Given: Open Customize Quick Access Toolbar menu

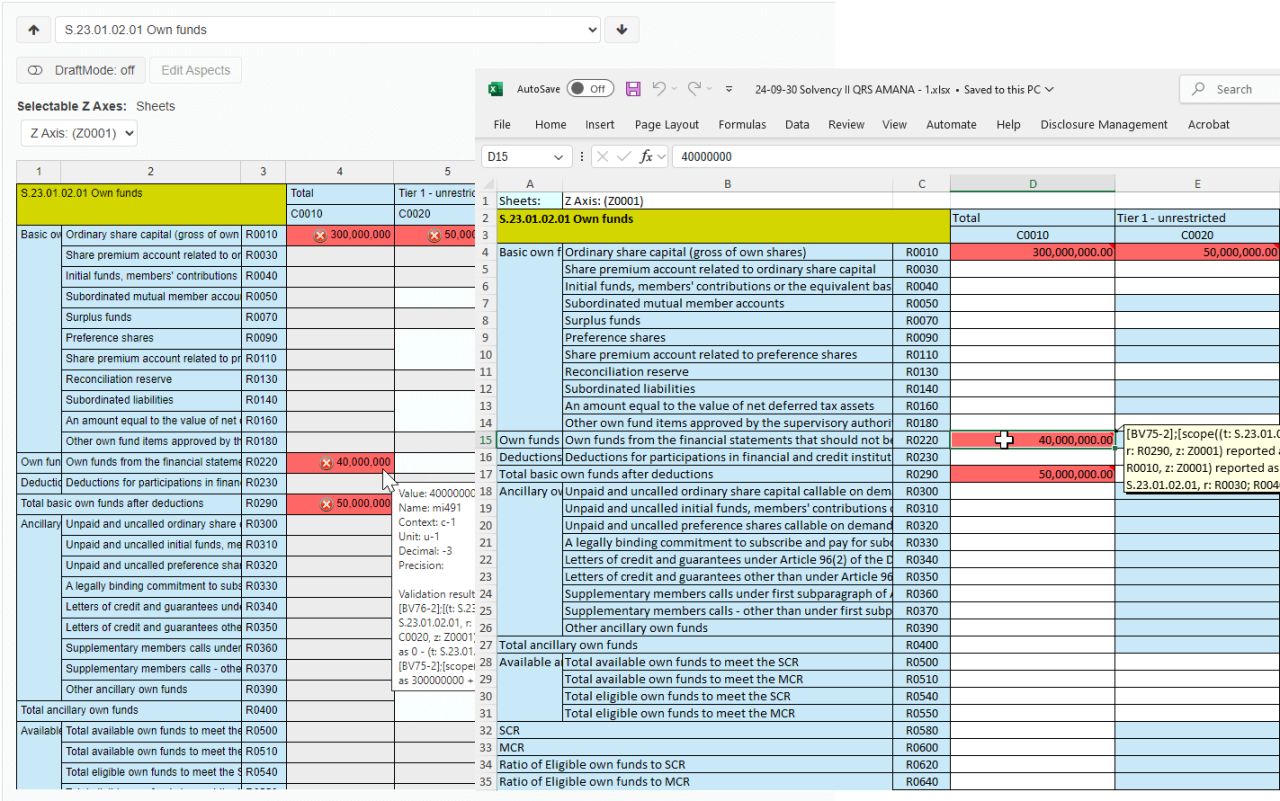Looking at the screenshot, I should 729,89.
